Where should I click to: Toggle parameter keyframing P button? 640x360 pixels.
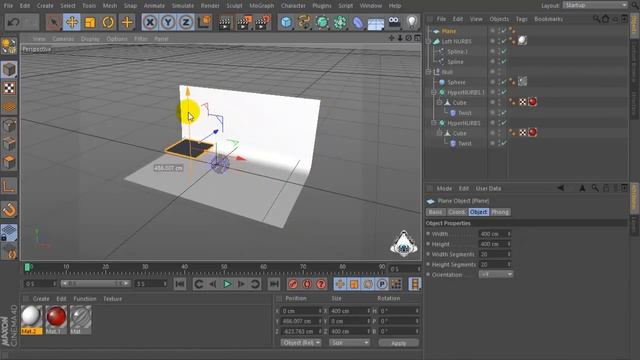pyautogui.click(x=382, y=284)
